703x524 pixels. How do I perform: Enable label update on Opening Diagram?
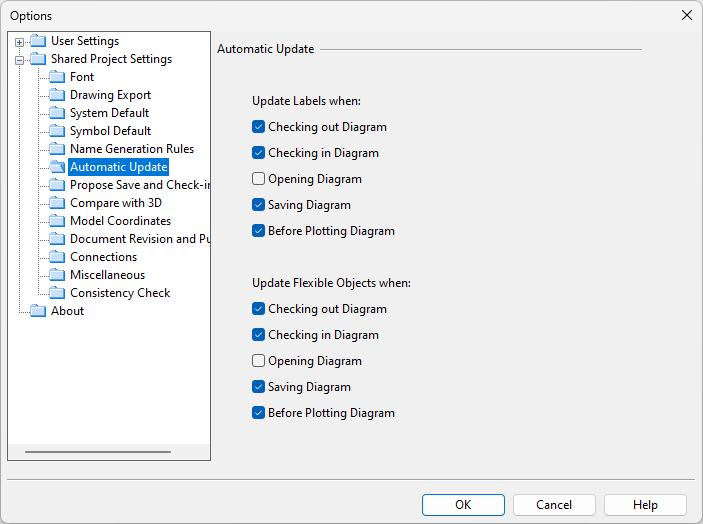point(259,179)
